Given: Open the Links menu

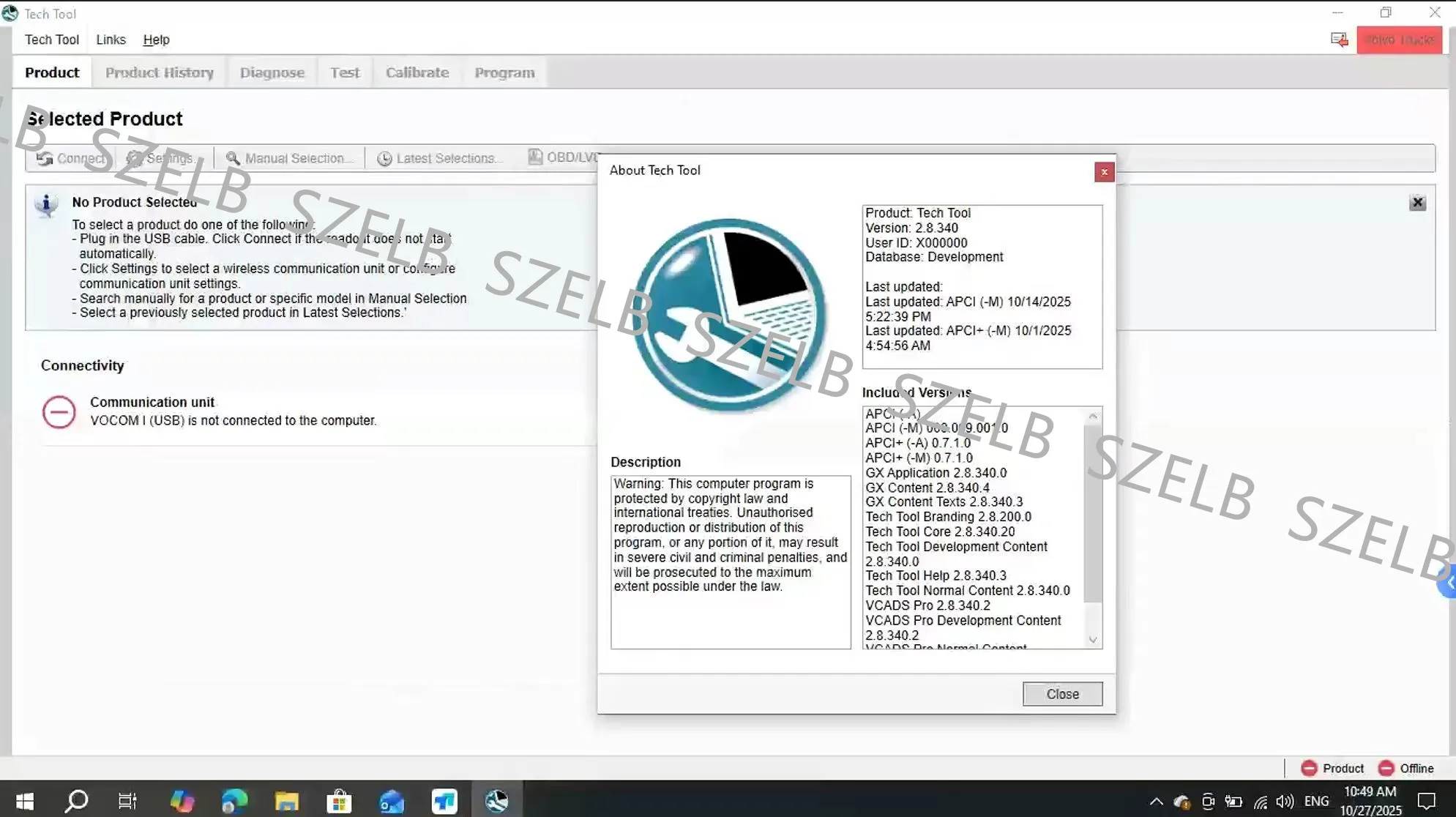Looking at the screenshot, I should point(111,40).
